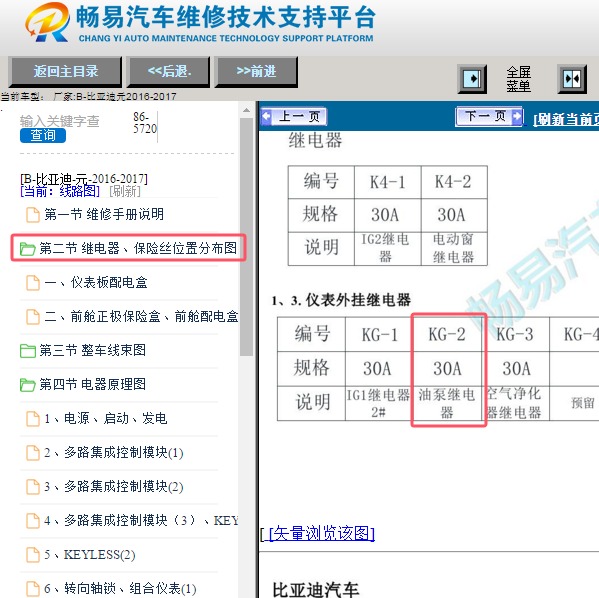Click the 电动窗继电器 description cell
599x598 pixels.
pos(454,248)
